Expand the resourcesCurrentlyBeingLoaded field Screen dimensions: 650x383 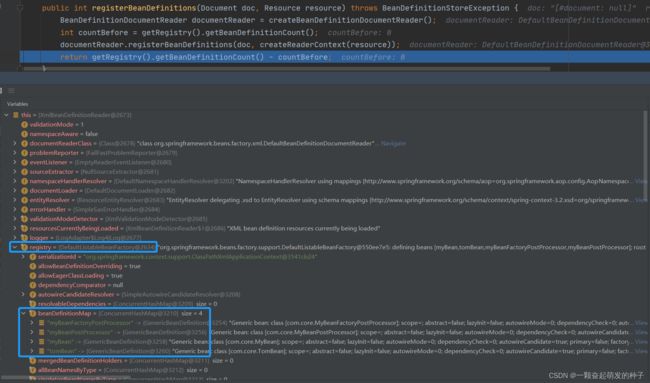click(15, 228)
